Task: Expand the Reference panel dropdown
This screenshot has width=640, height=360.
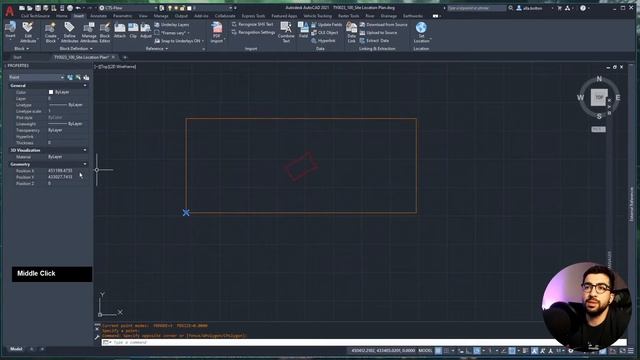Action: pos(157,49)
